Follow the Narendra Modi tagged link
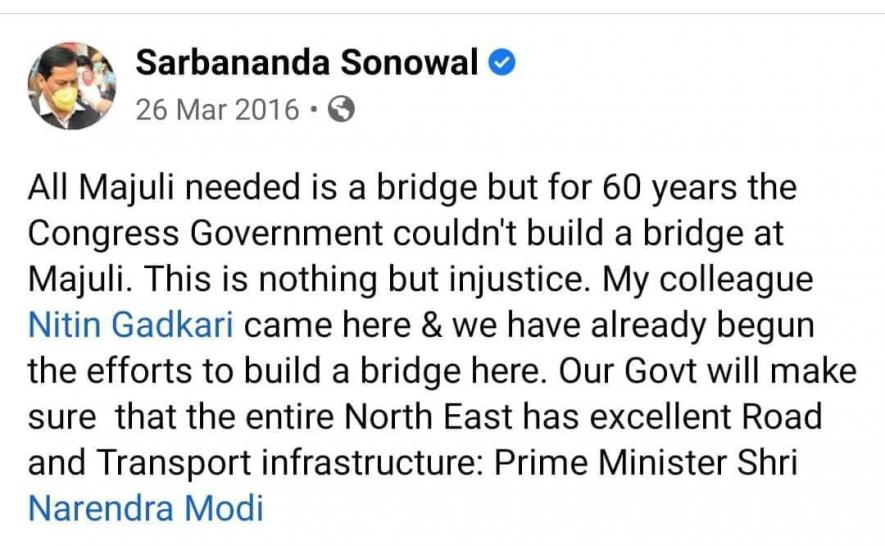The image size is (885, 546). pyautogui.click(x=146, y=508)
